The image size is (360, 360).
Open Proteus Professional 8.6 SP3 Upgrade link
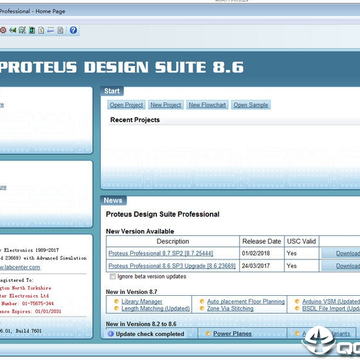click(172, 266)
